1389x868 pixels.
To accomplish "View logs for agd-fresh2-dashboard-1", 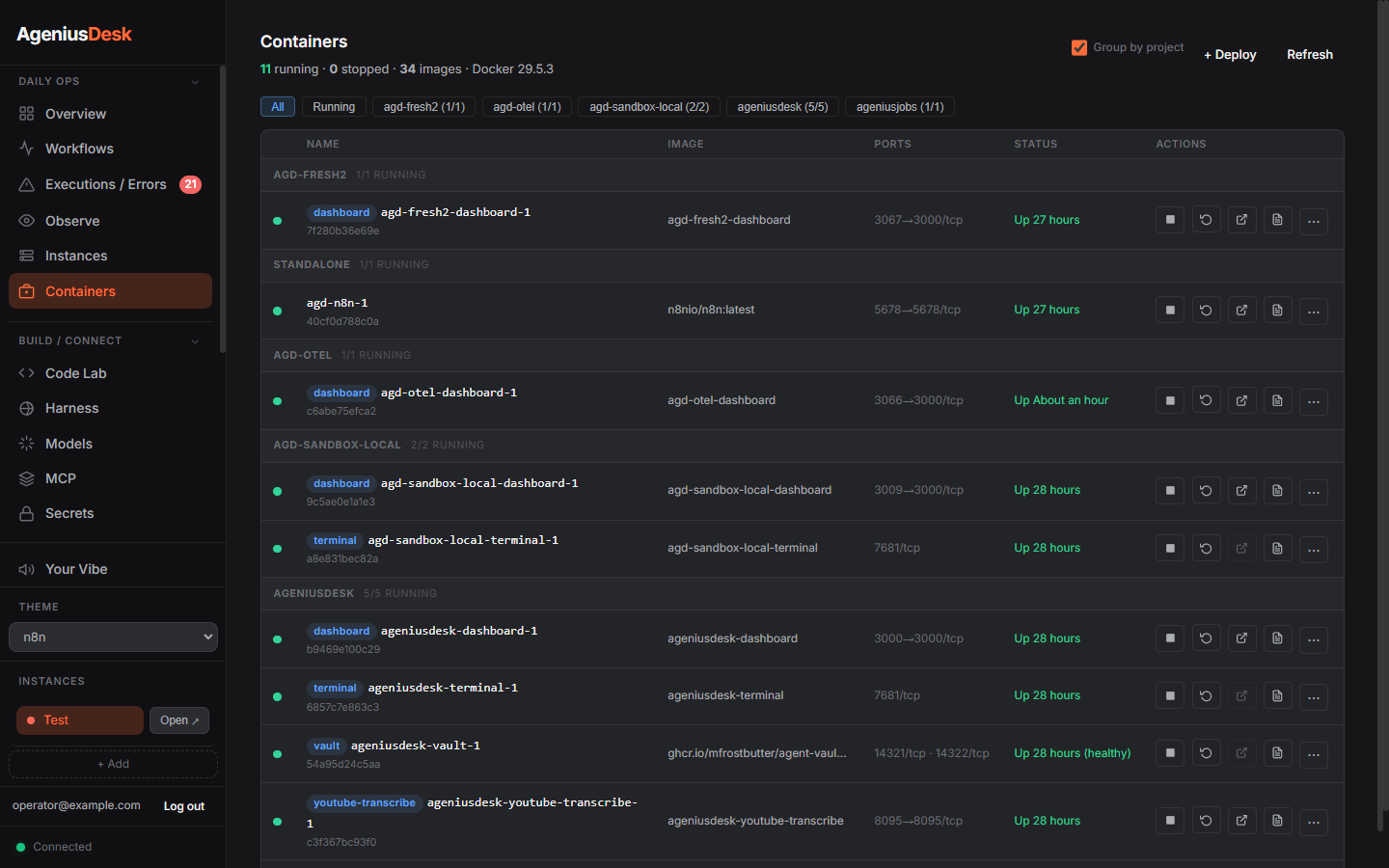I will click(1277, 220).
